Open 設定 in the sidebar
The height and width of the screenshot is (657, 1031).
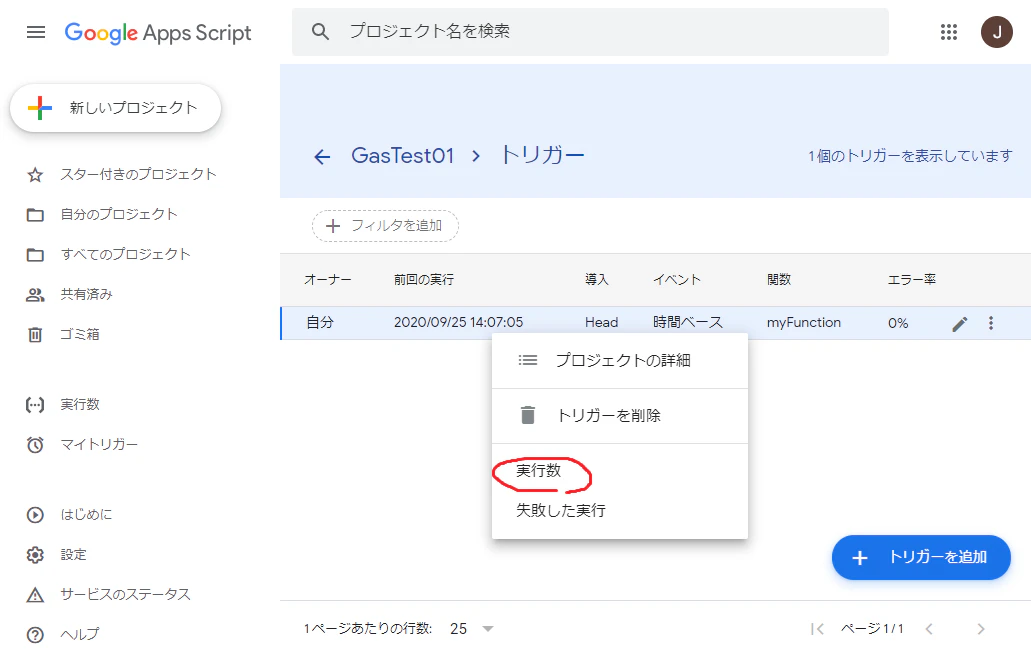point(74,554)
